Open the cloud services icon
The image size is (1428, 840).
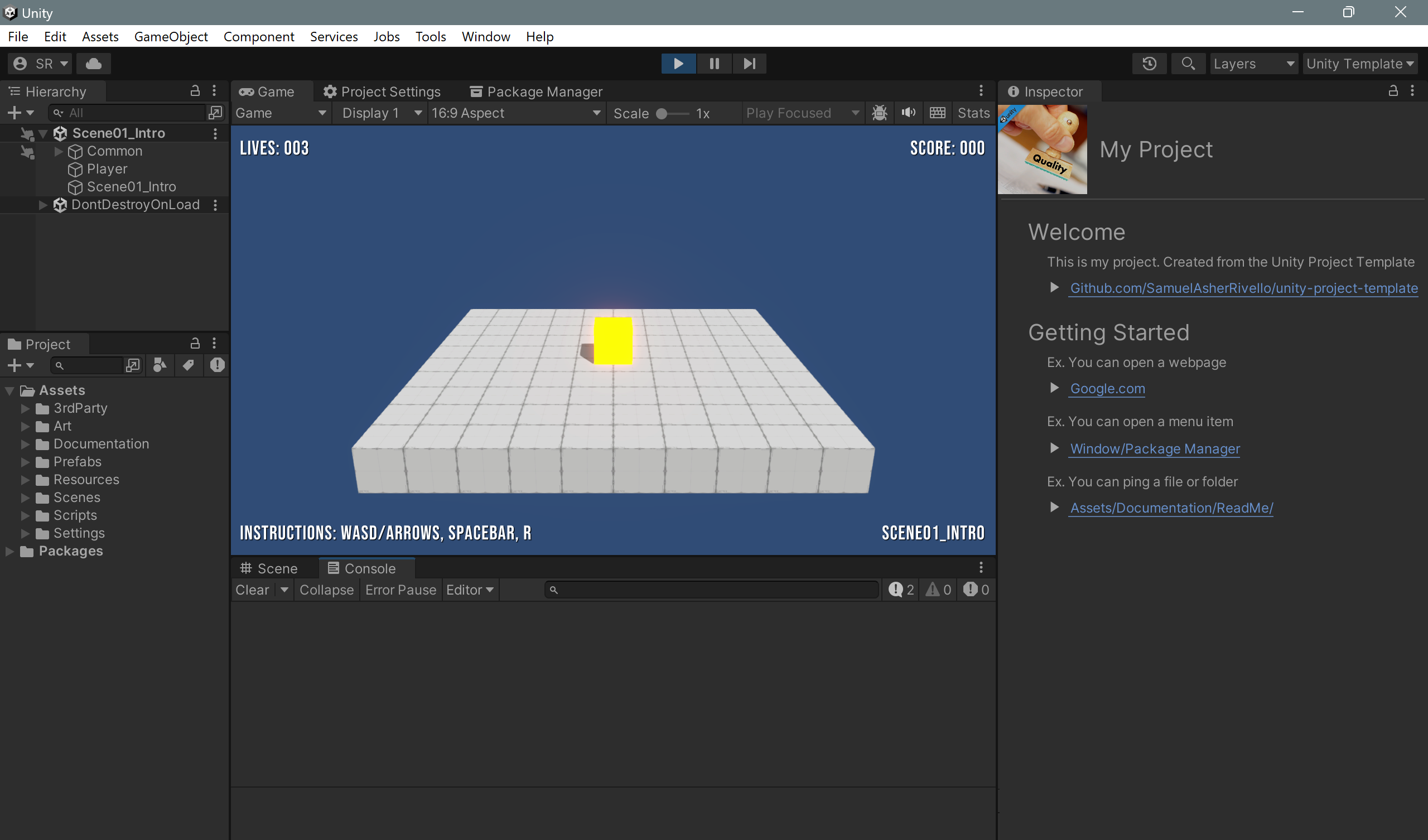(94, 64)
